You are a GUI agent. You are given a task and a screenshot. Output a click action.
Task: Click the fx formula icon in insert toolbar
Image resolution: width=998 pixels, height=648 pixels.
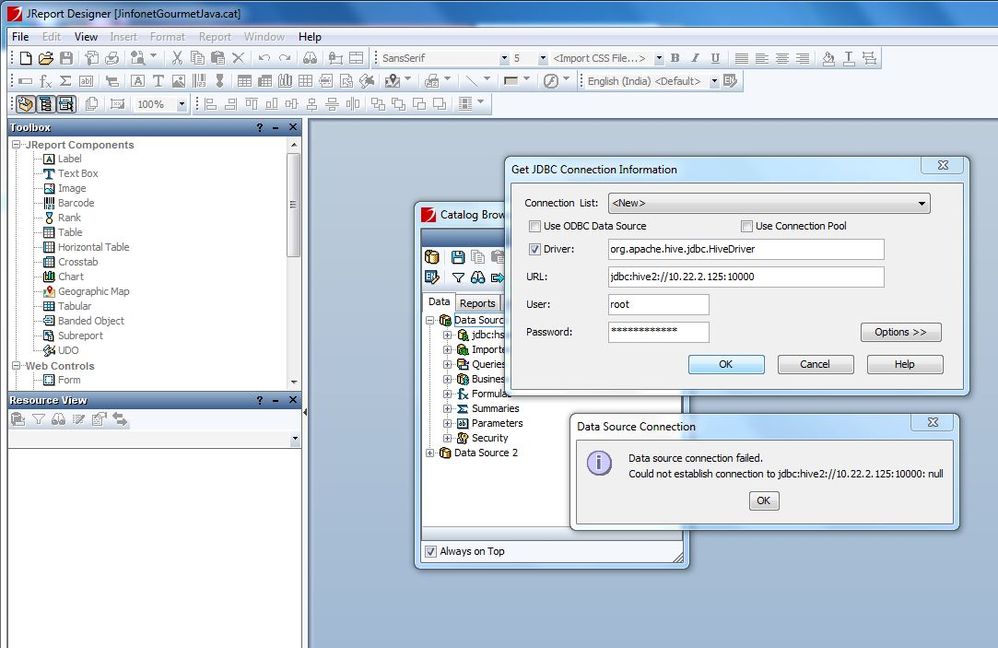tap(46, 81)
